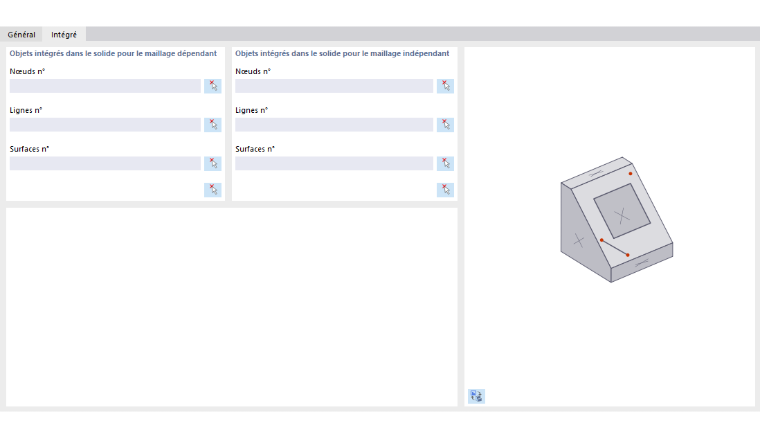Click heading 'Objets intégrés dans le solide pour le maillage indépendant'
Screen dimensions: 760x438
[342, 53]
